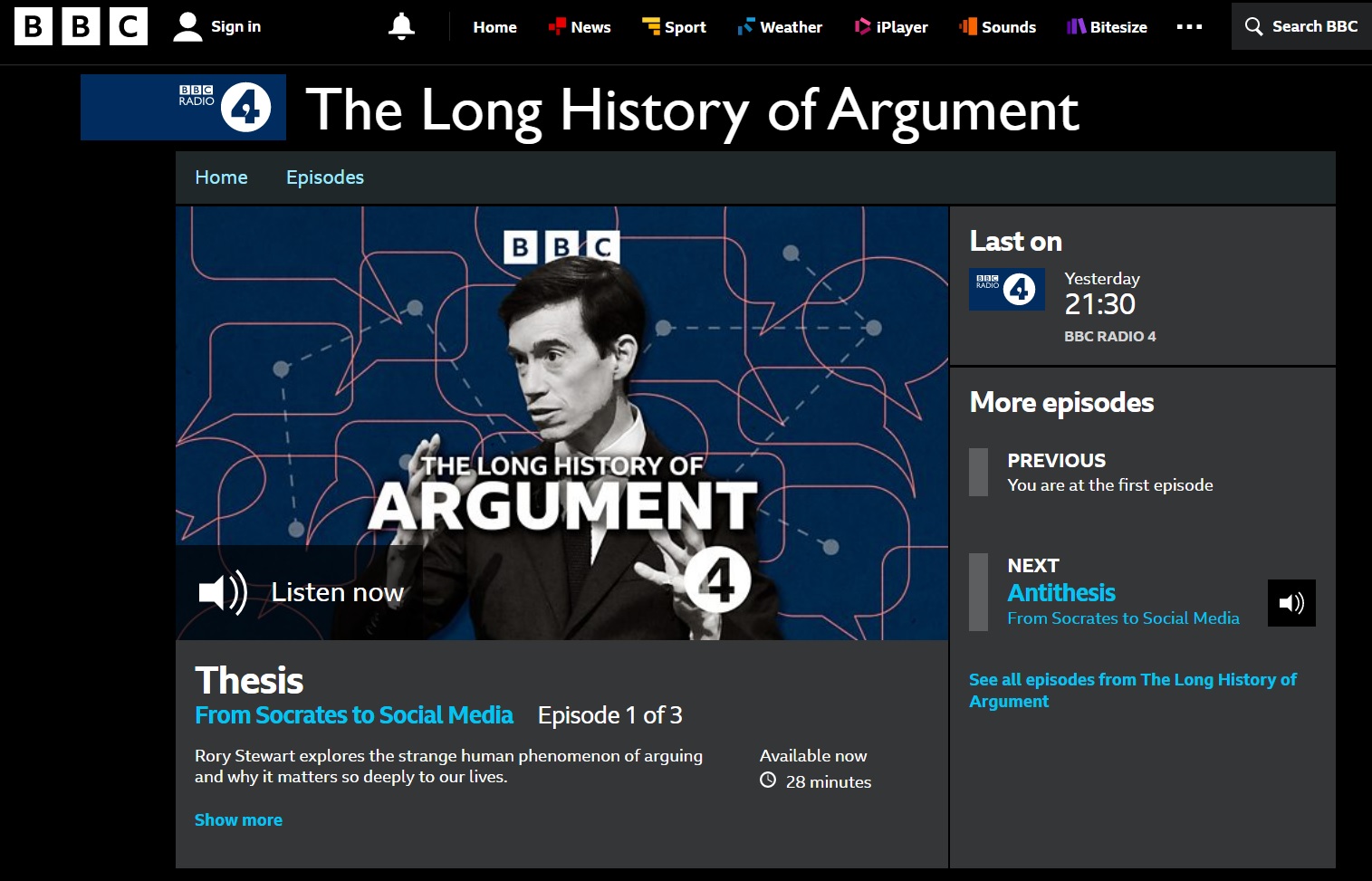Click the Radio 4 logo under Last on
This screenshot has width=1372, height=881.
(1007, 290)
